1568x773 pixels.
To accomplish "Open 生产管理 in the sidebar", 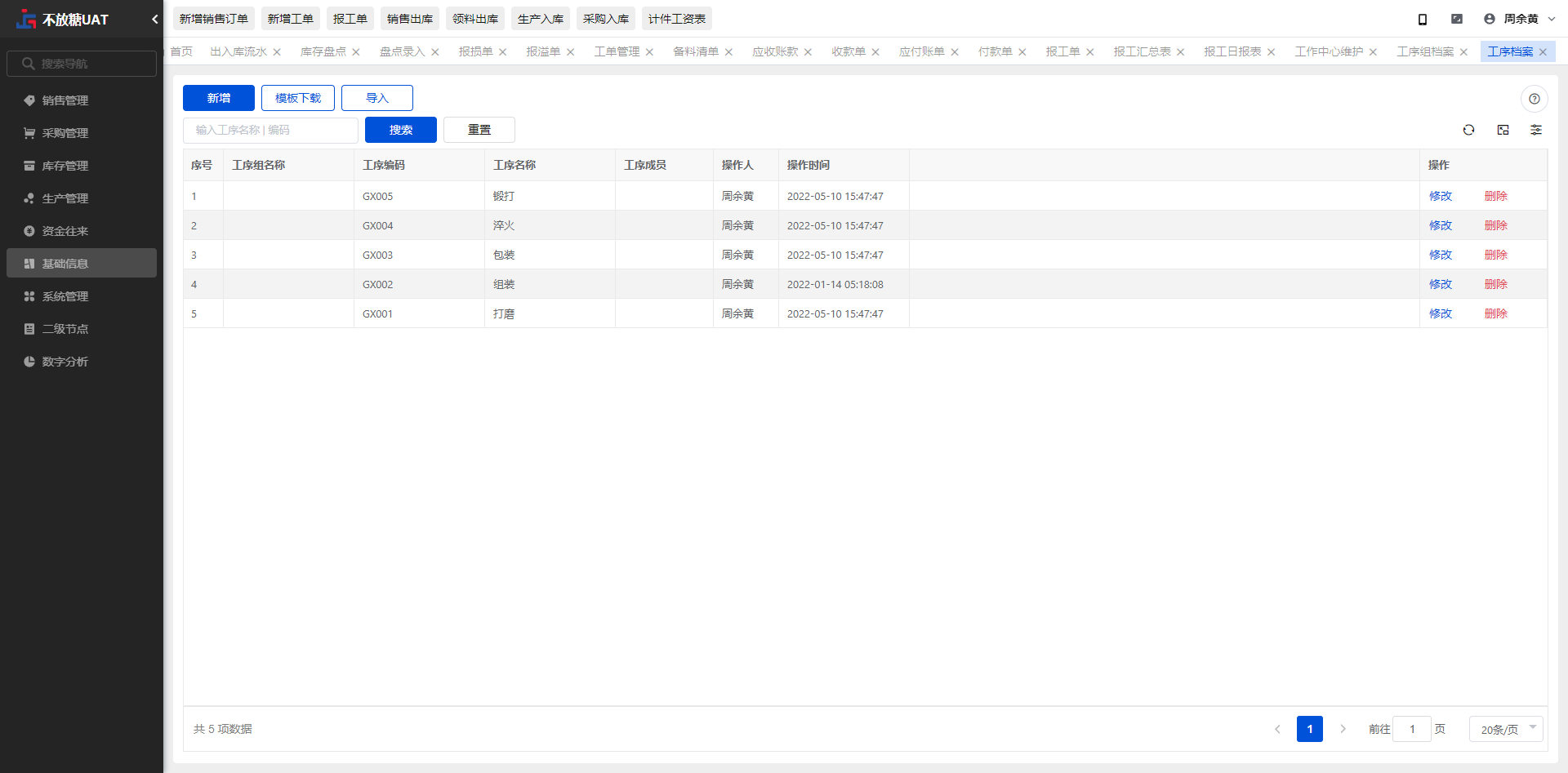I will [82, 198].
